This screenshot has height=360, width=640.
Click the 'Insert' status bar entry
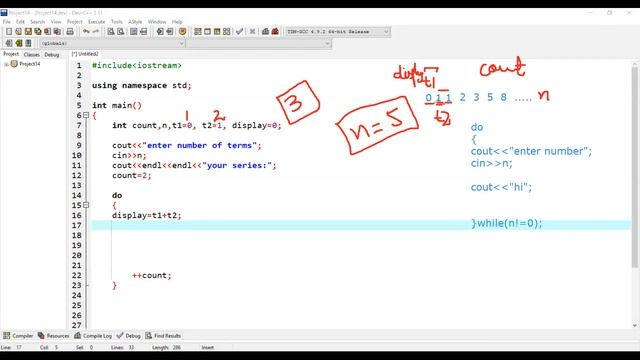207,347
